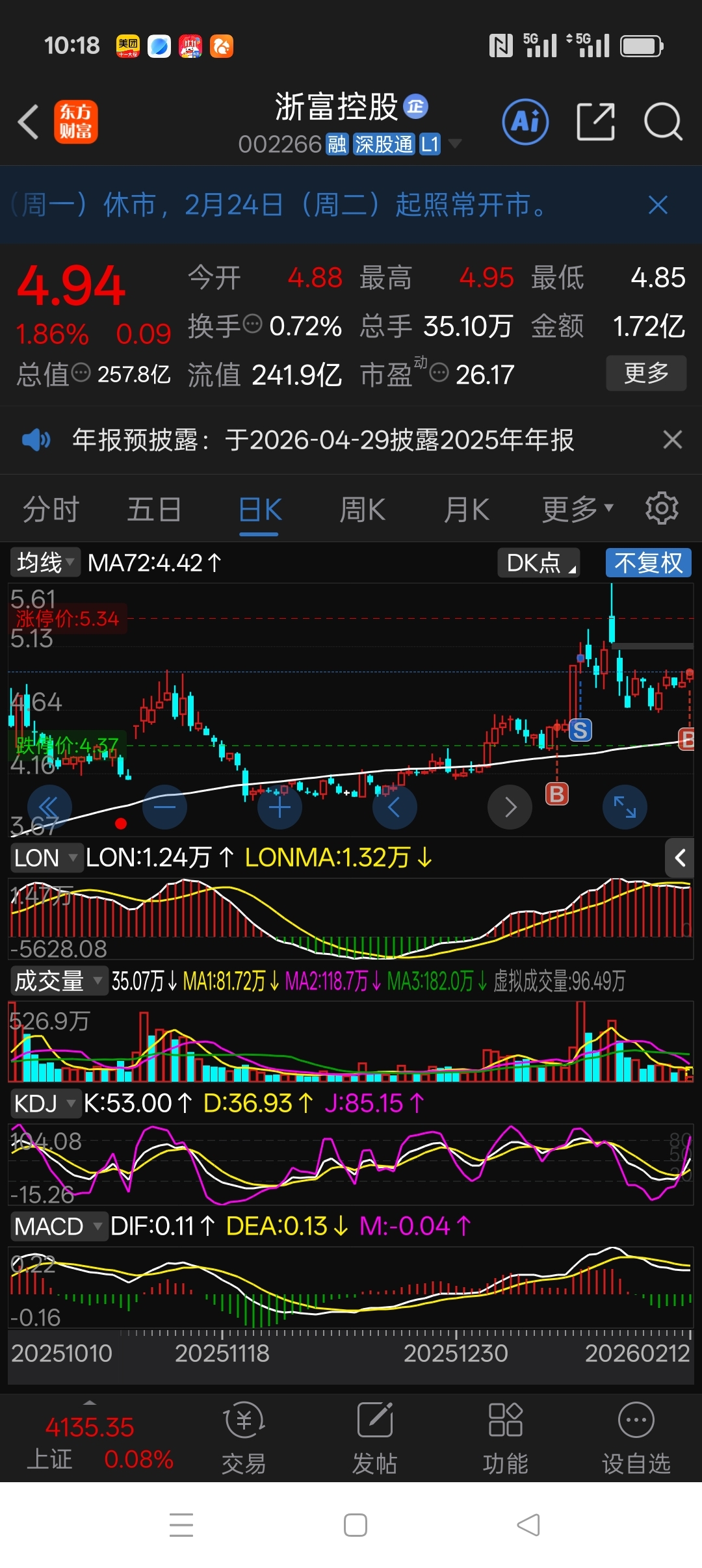Tap the 浙富控股 stock title
This screenshot has width=702, height=1568.
pyautogui.click(x=336, y=107)
